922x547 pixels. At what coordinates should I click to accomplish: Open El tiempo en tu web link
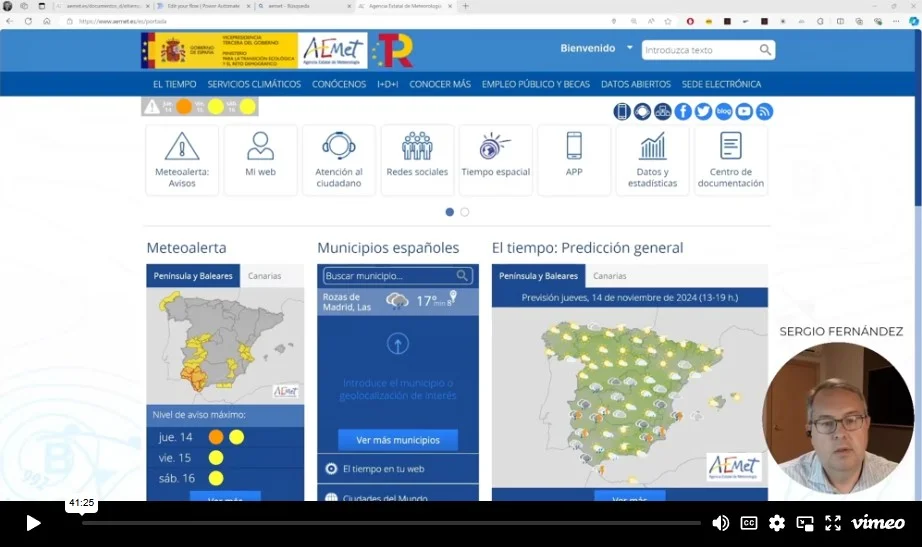click(x=383, y=468)
